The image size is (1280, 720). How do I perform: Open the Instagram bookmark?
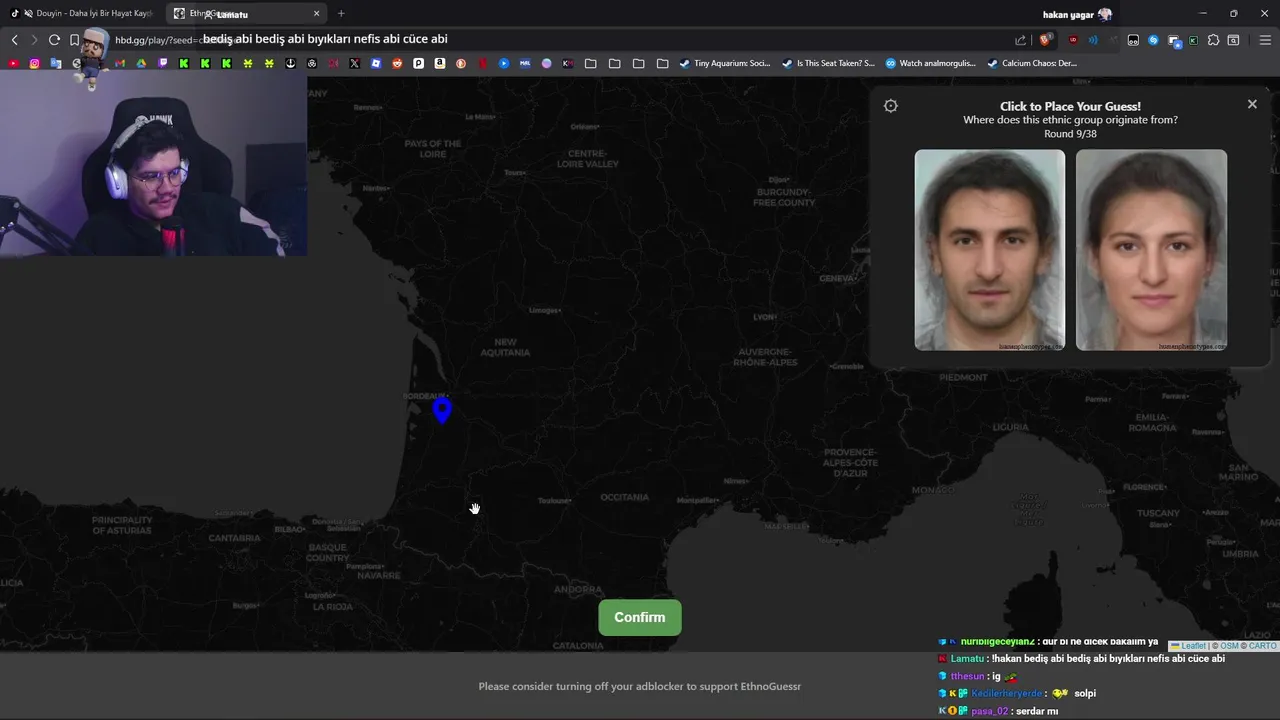click(x=34, y=63)
